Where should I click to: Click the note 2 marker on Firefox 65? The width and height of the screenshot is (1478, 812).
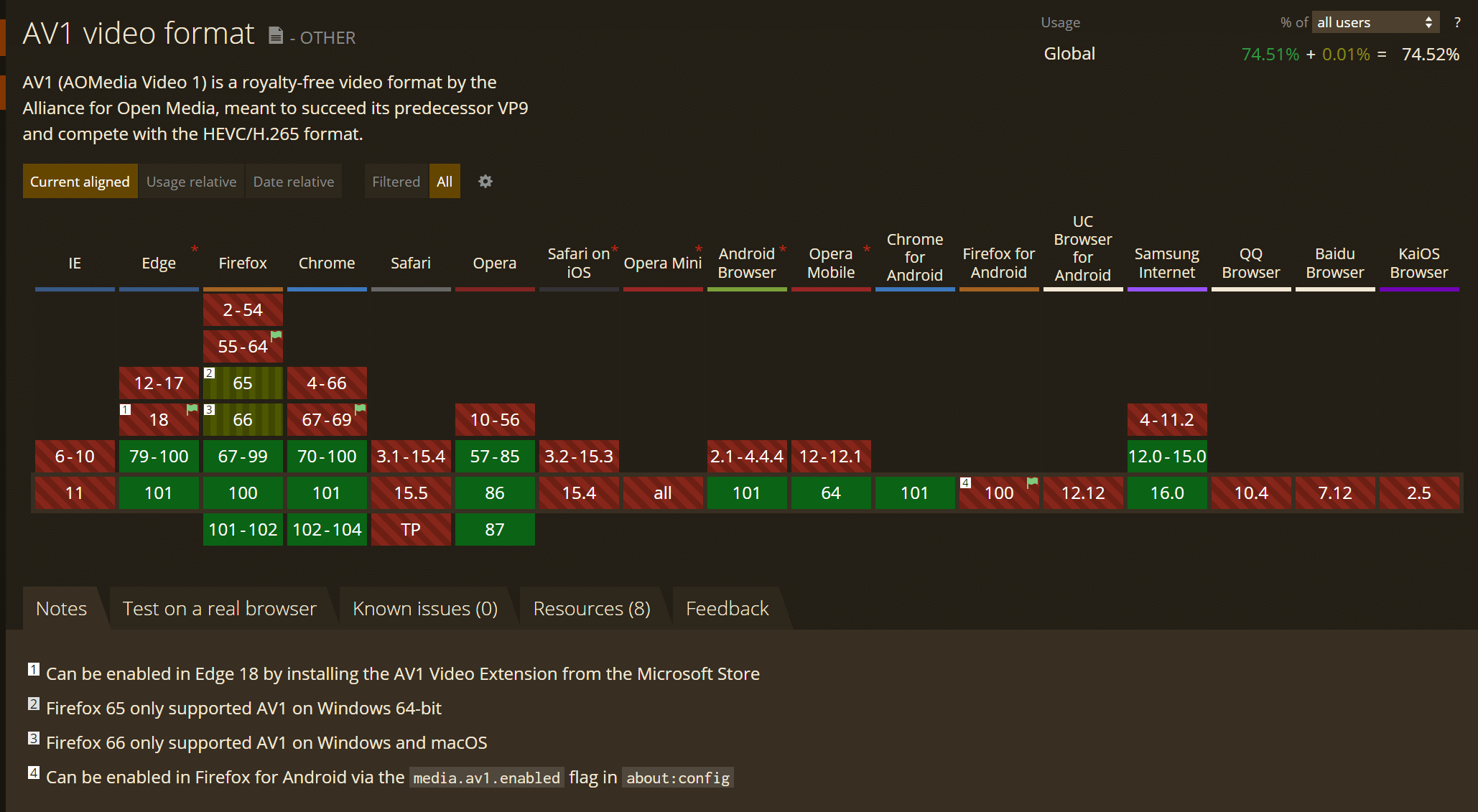(x=210, y=373)
